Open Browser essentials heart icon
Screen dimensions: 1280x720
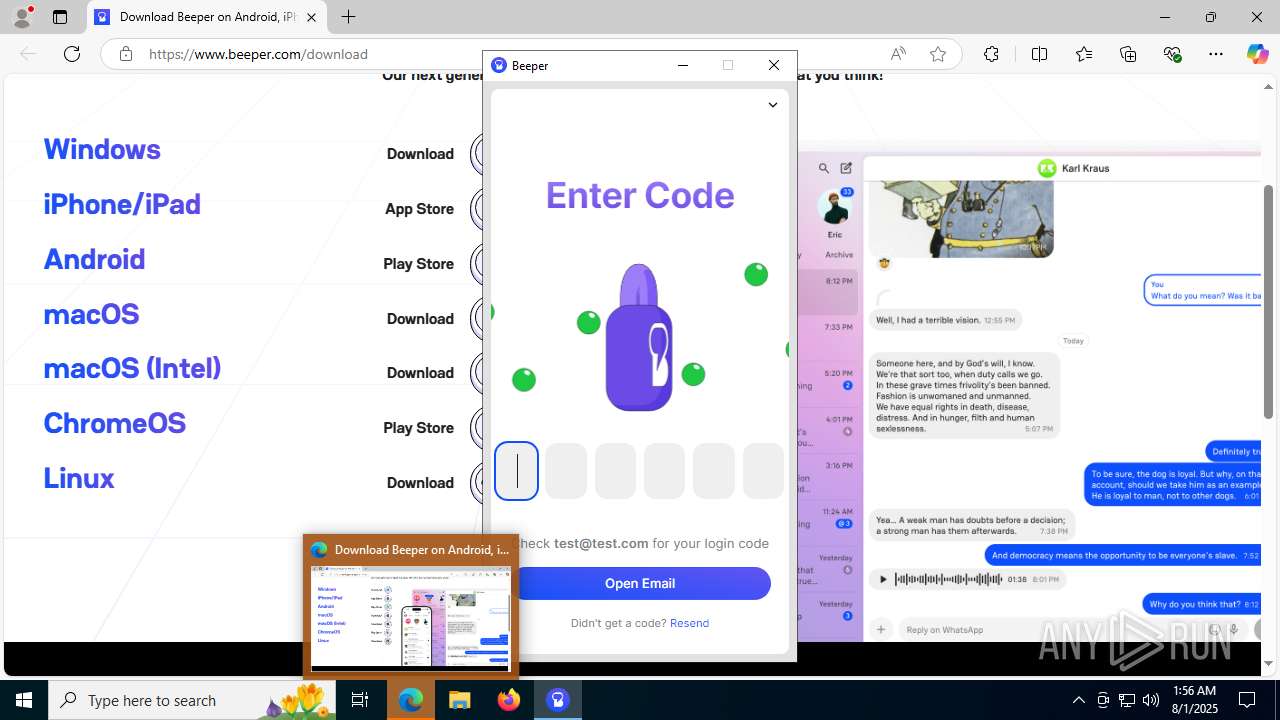pos(1172,54)
